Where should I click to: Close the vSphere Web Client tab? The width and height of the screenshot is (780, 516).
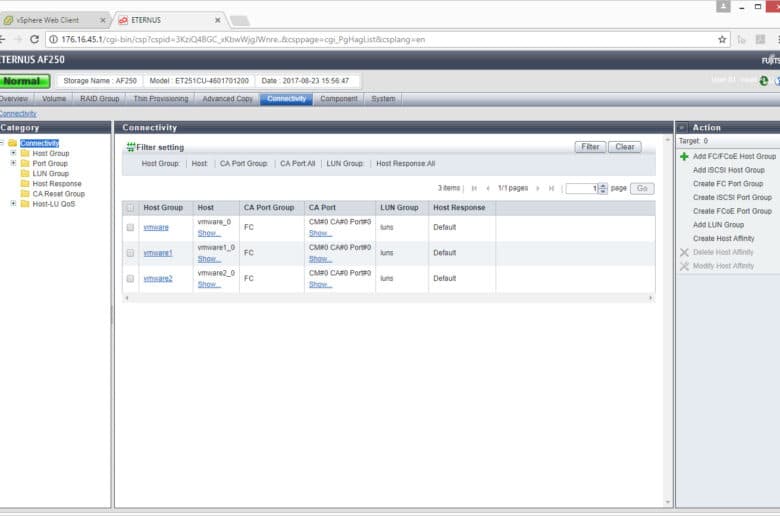[102, 20]
